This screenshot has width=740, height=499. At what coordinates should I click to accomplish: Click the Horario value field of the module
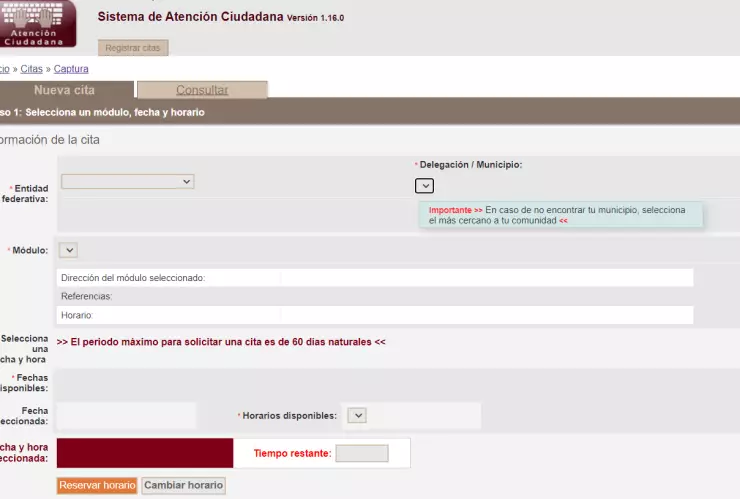point(485,315)
